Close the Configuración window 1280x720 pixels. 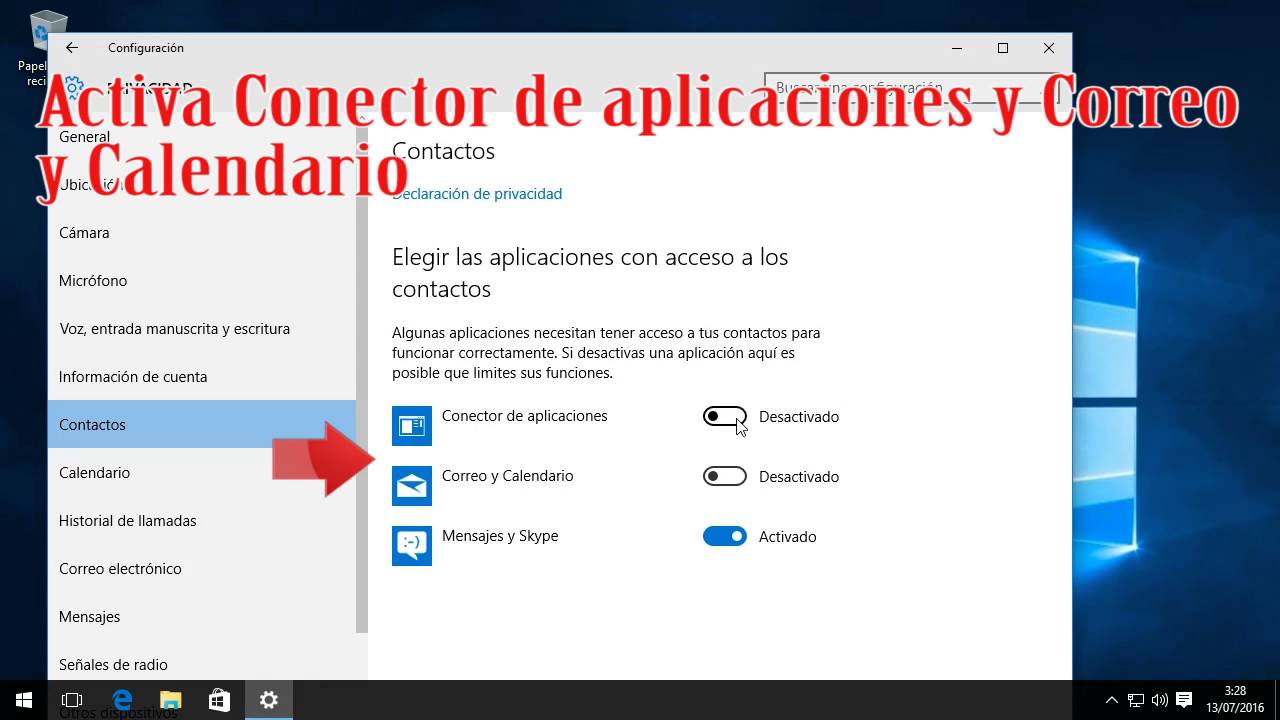point(1049,48)
